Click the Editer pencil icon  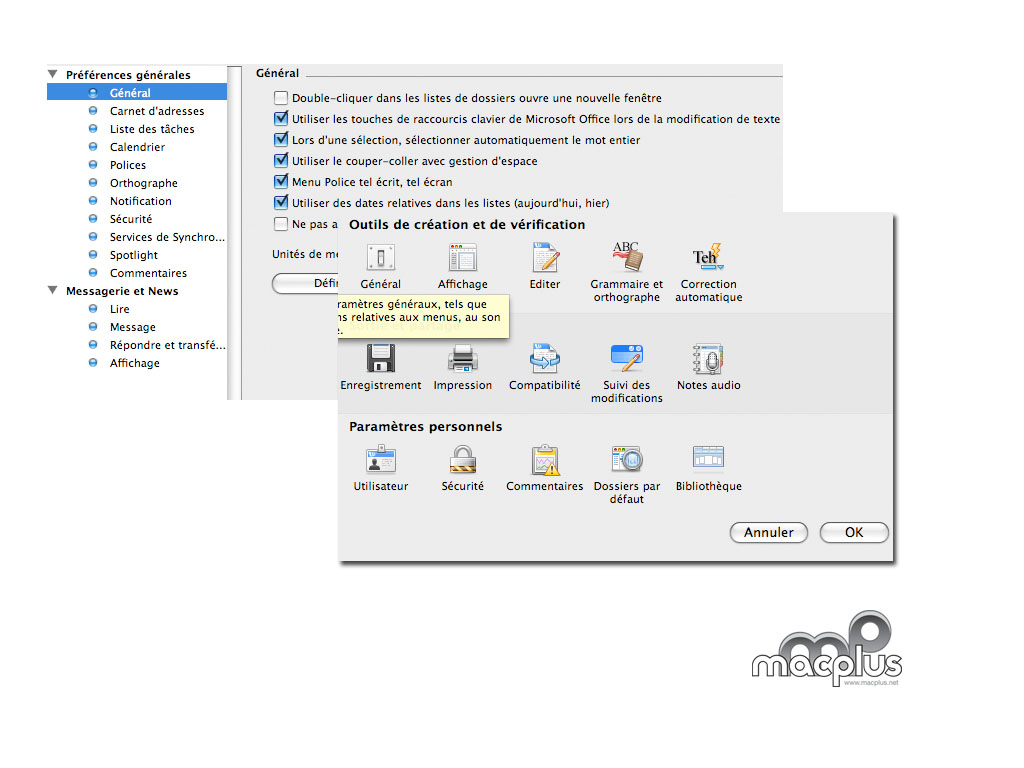(545, 259)
